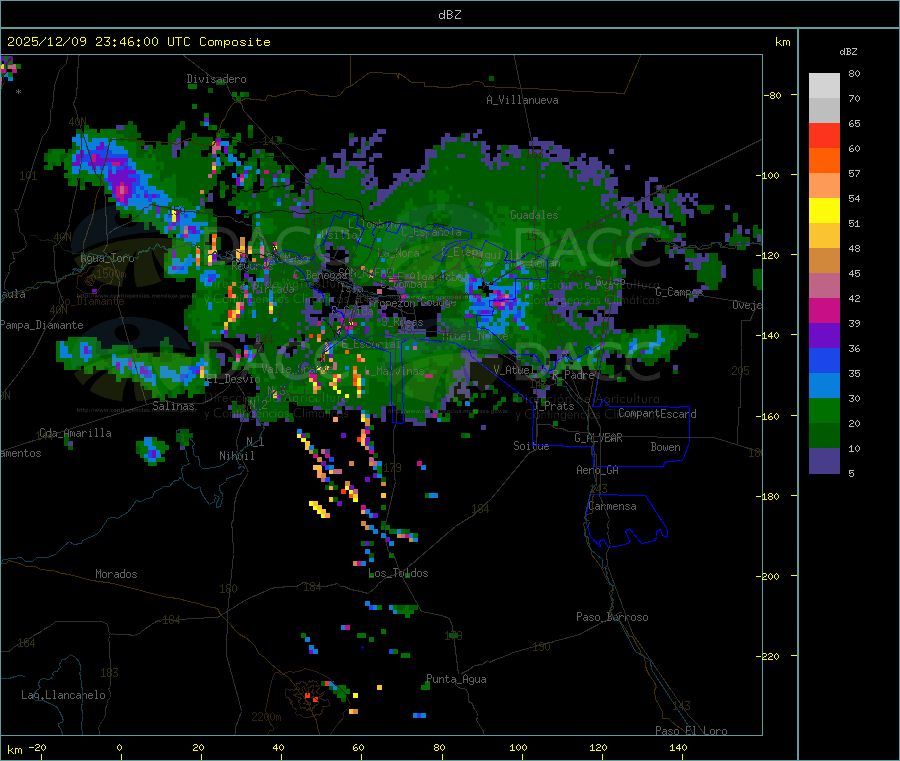Click the slate 5–10 dBZ legend swatch

824,461
